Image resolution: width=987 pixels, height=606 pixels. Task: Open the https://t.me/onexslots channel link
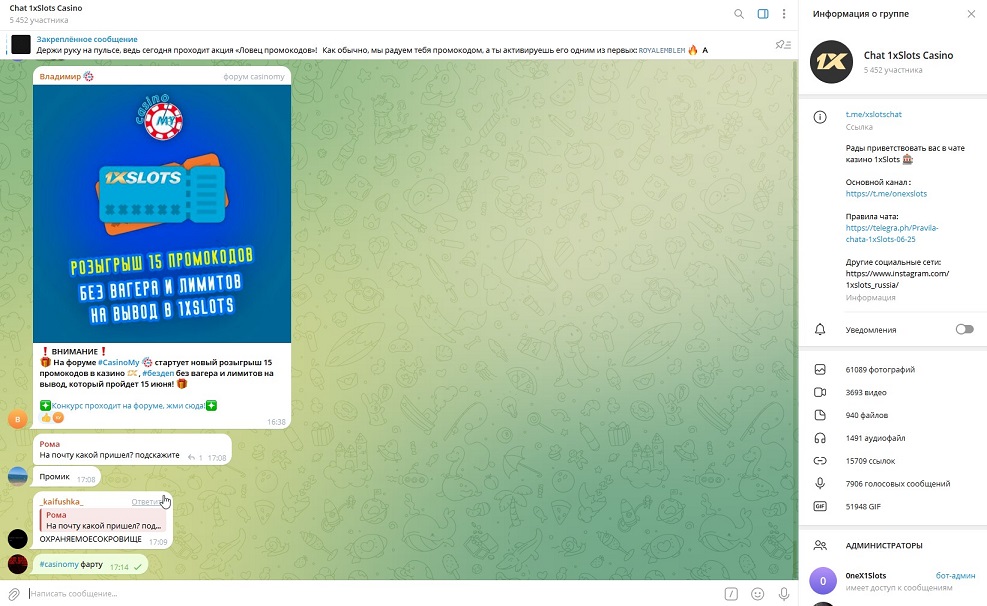point(886,194)
